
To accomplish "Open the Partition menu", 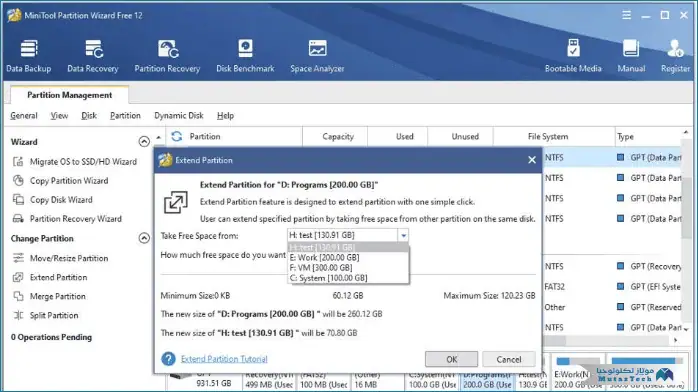I will tap(125, 116).
